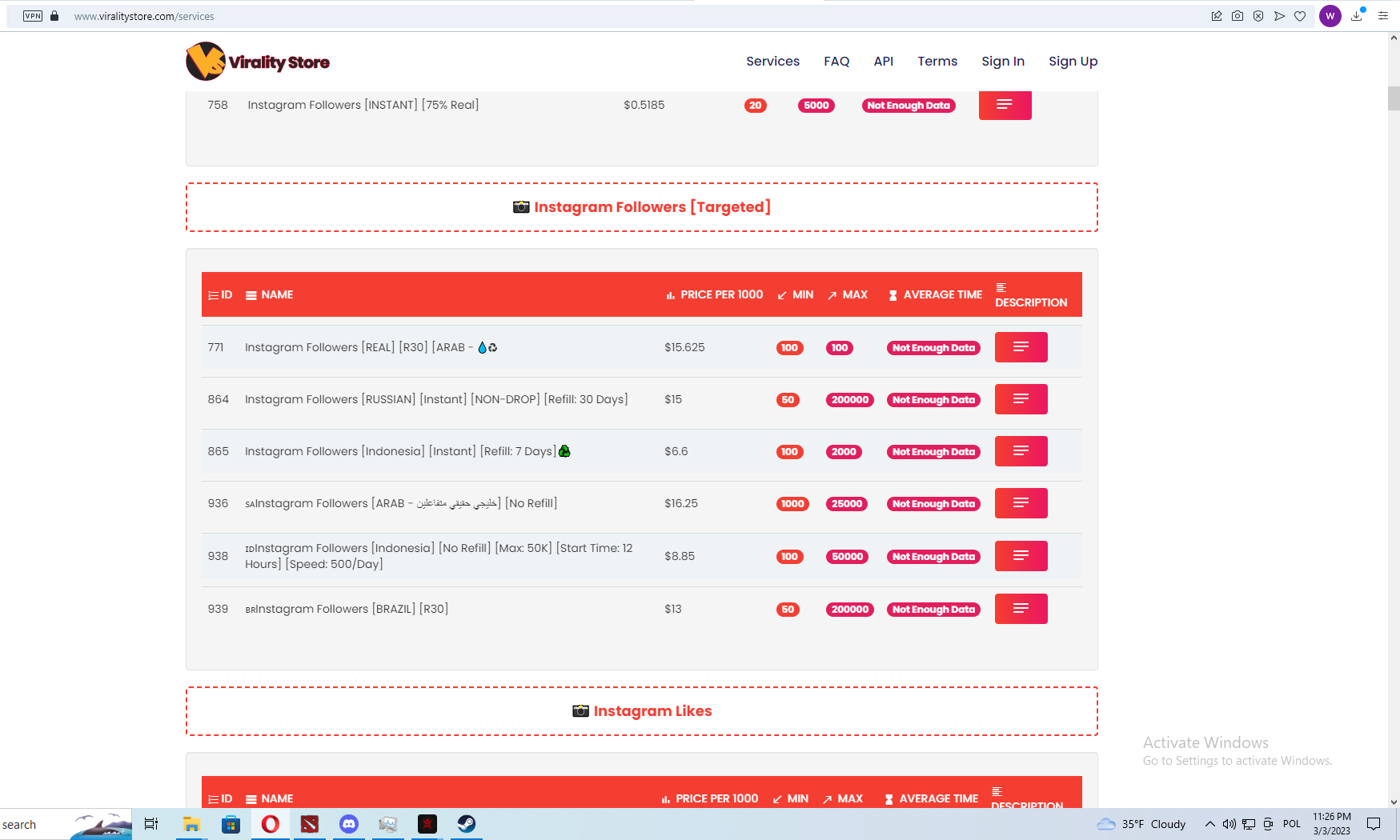The height and width of the screenshot is (840, 1400).
Task: Open browser easy setup menu icon
Action: (1383, 16)
